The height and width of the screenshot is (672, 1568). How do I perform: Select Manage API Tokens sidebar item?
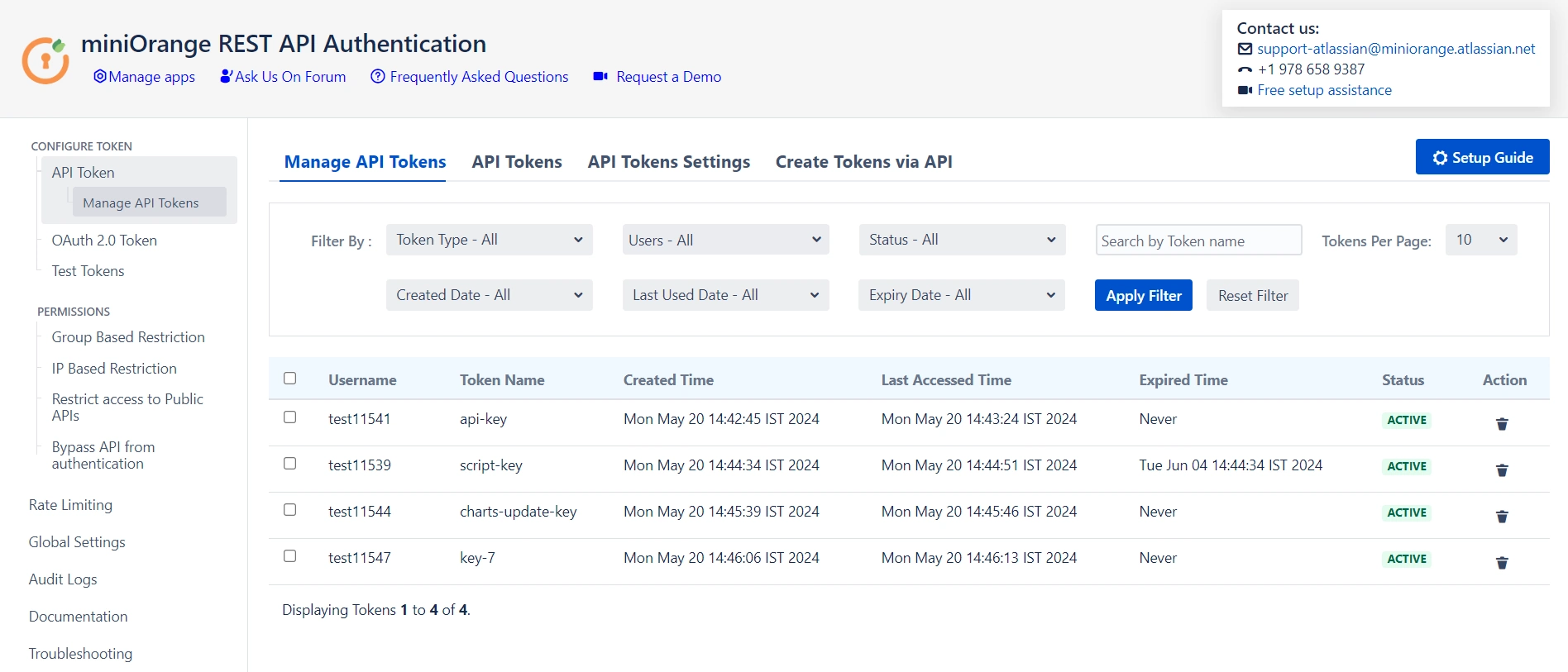150,203
